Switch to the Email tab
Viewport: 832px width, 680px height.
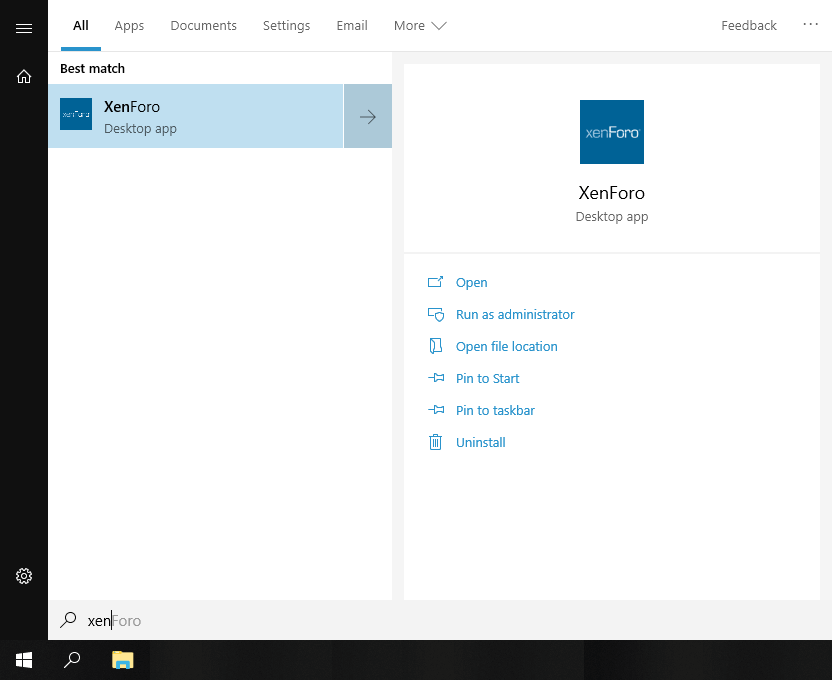coord(352,25)
